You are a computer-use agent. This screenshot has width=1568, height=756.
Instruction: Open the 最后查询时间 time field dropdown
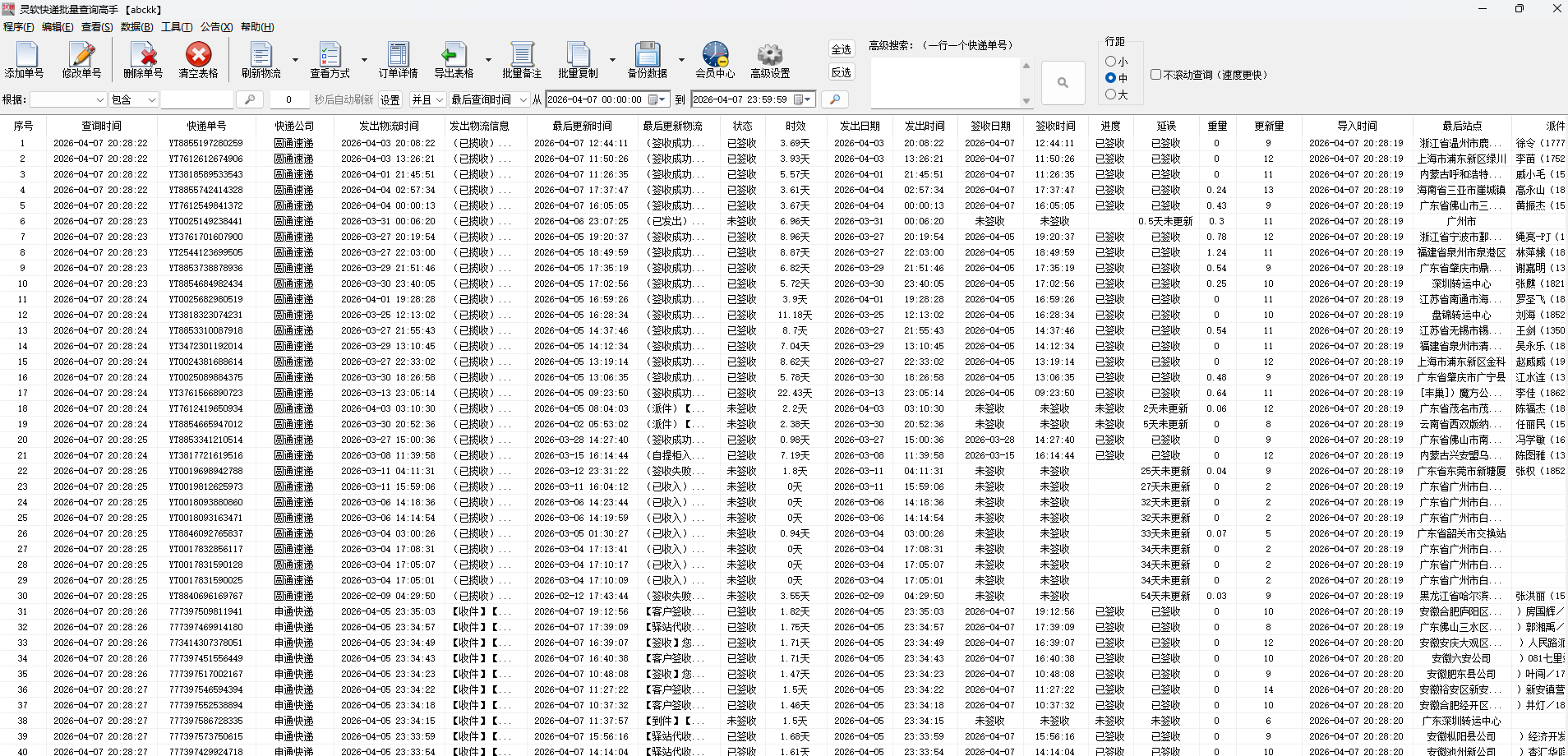pyautogui.click(x=489, y=99)
